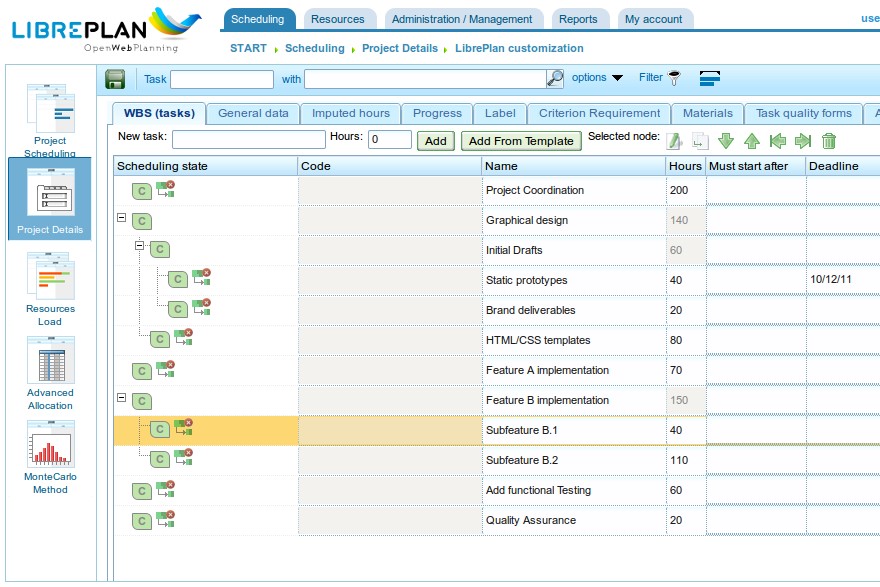Switch to the General data tab
880x587 pixels.
(x=253, y=113)
